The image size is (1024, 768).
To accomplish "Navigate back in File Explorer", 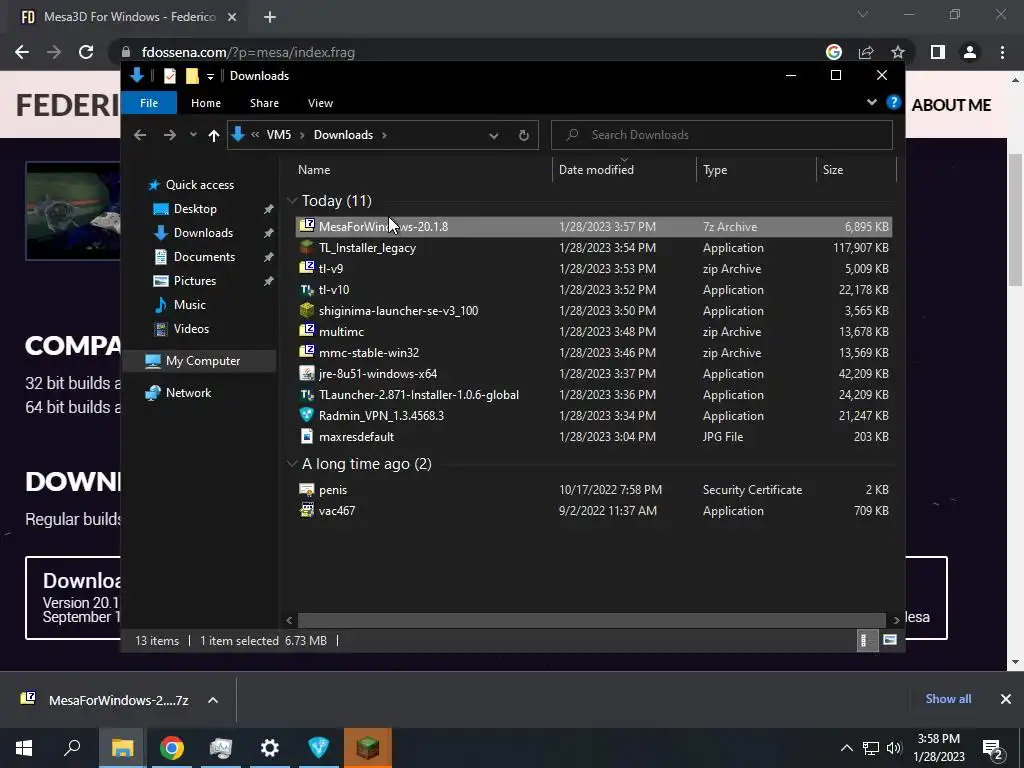I will coord(140,135).
